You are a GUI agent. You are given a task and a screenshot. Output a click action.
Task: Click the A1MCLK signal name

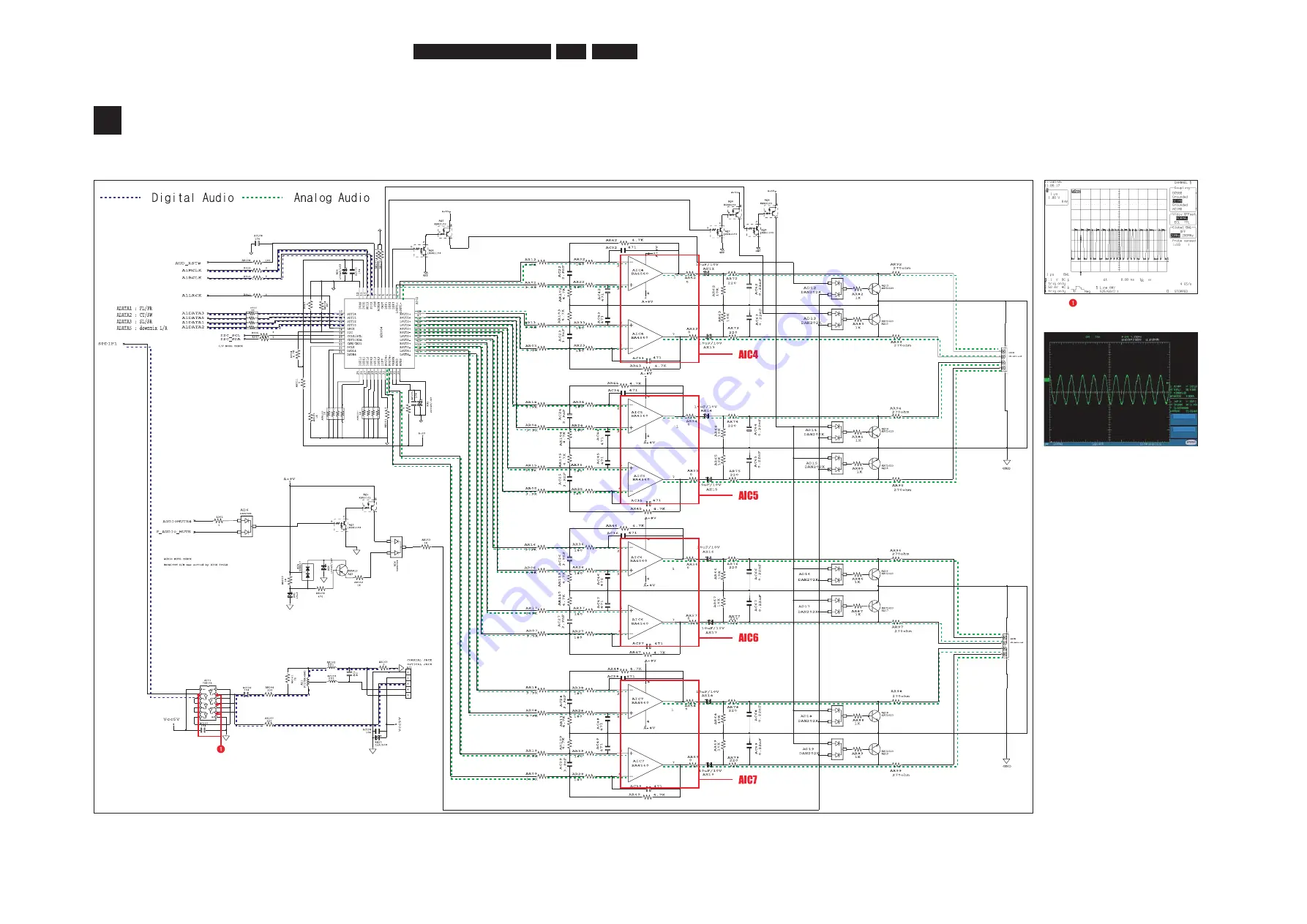tap(192, 271)
